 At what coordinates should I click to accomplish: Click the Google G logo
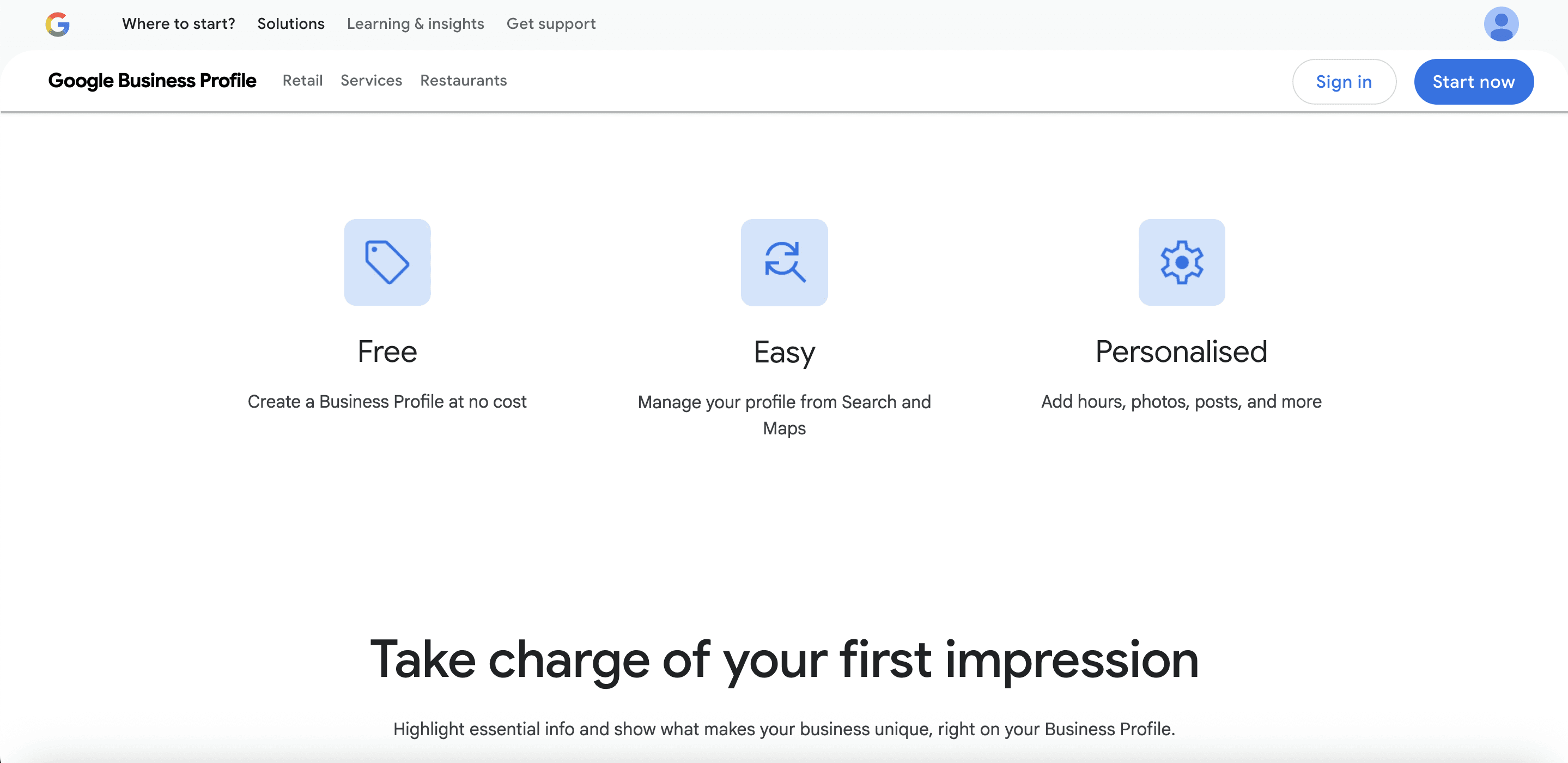pos(58,25)
